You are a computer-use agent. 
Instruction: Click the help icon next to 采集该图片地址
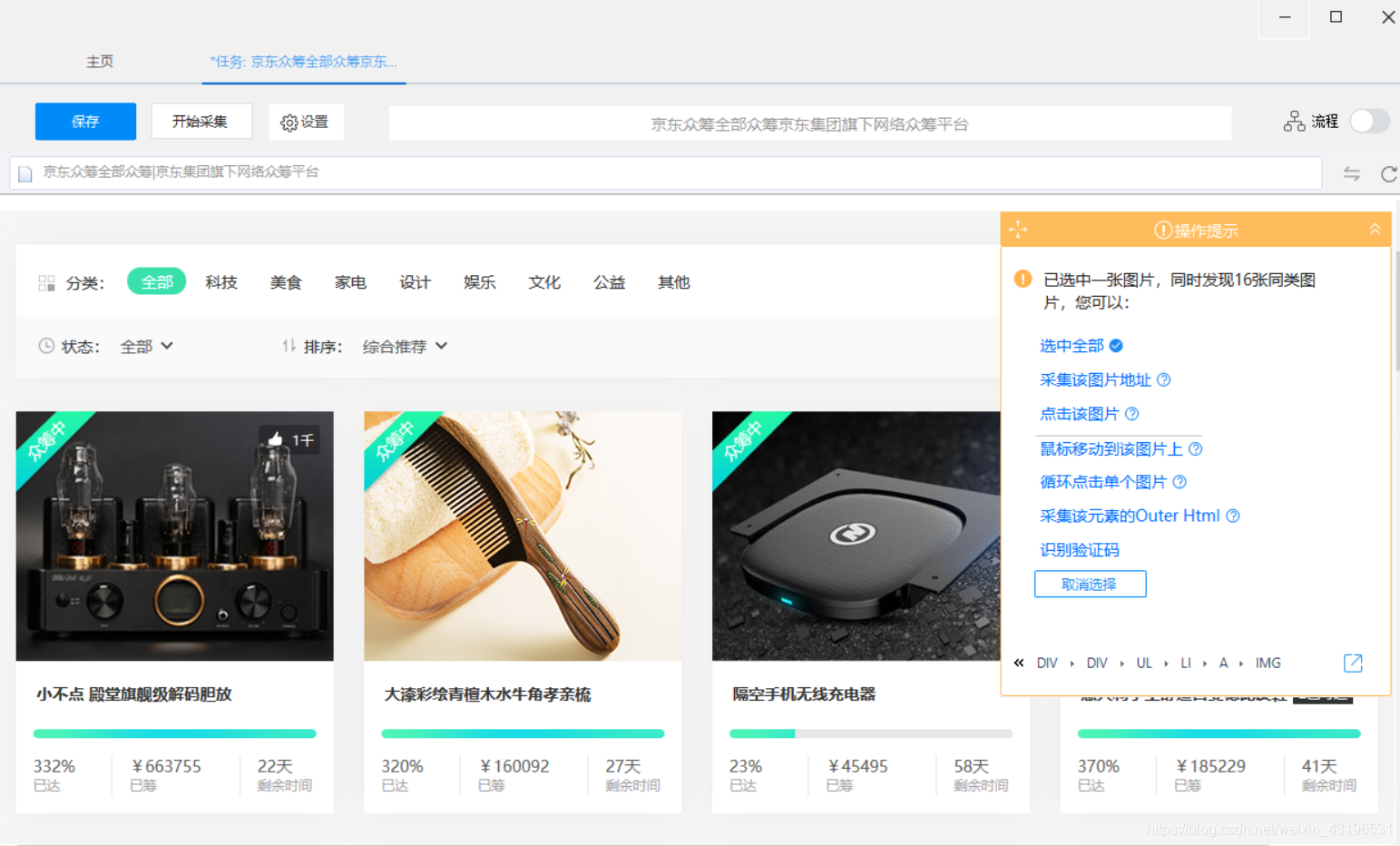(x=1164, y=379)
